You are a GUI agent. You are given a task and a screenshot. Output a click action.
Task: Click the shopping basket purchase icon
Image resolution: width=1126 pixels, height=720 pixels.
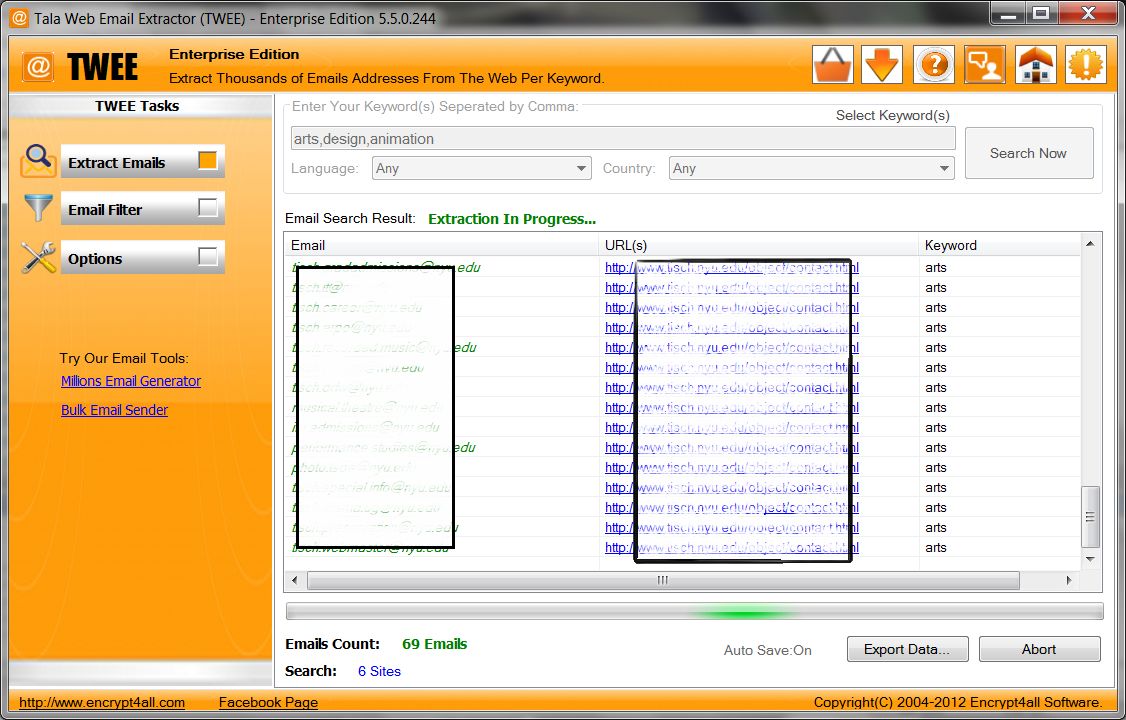coord(833,65)
